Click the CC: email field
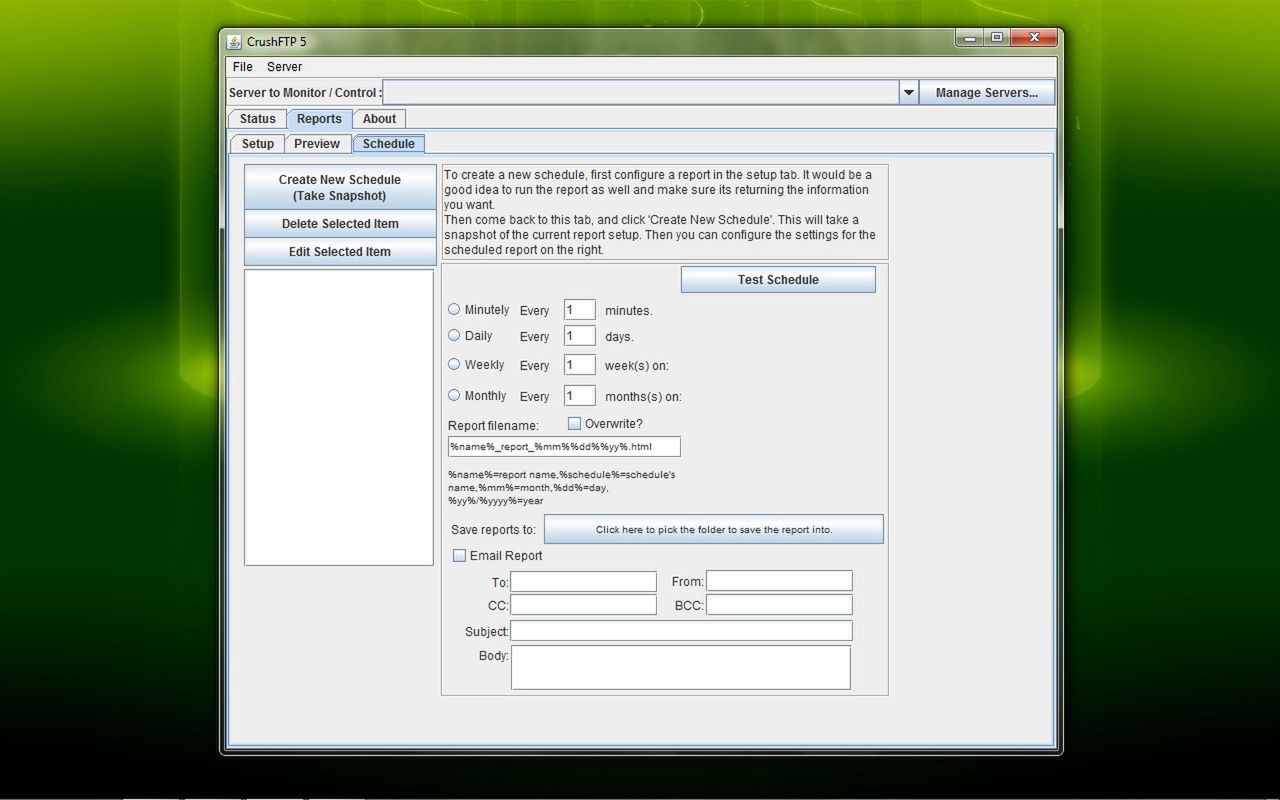The width and height of the screenshot is (1280, 800). click(584, 605)
